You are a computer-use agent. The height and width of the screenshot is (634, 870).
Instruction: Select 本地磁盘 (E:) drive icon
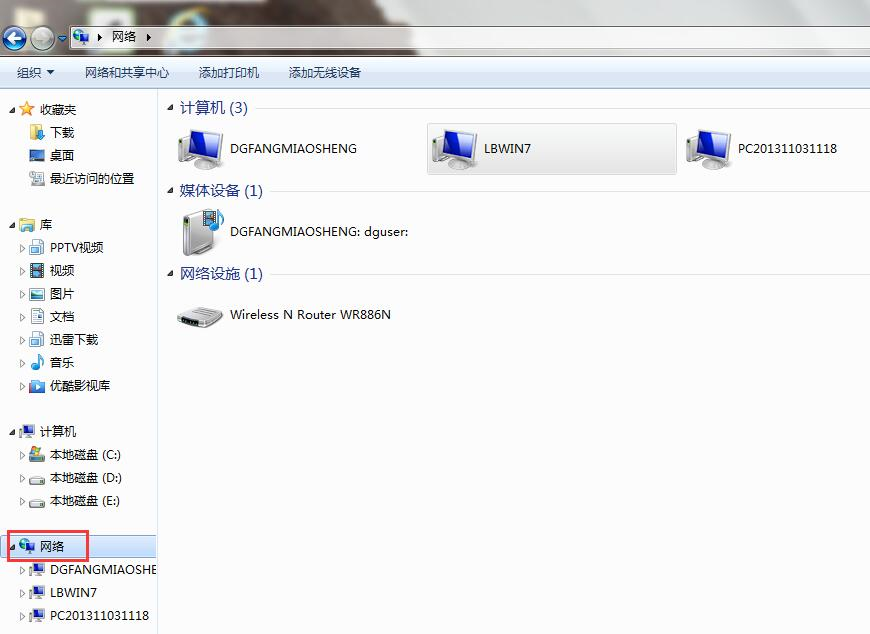coord(37,503)
